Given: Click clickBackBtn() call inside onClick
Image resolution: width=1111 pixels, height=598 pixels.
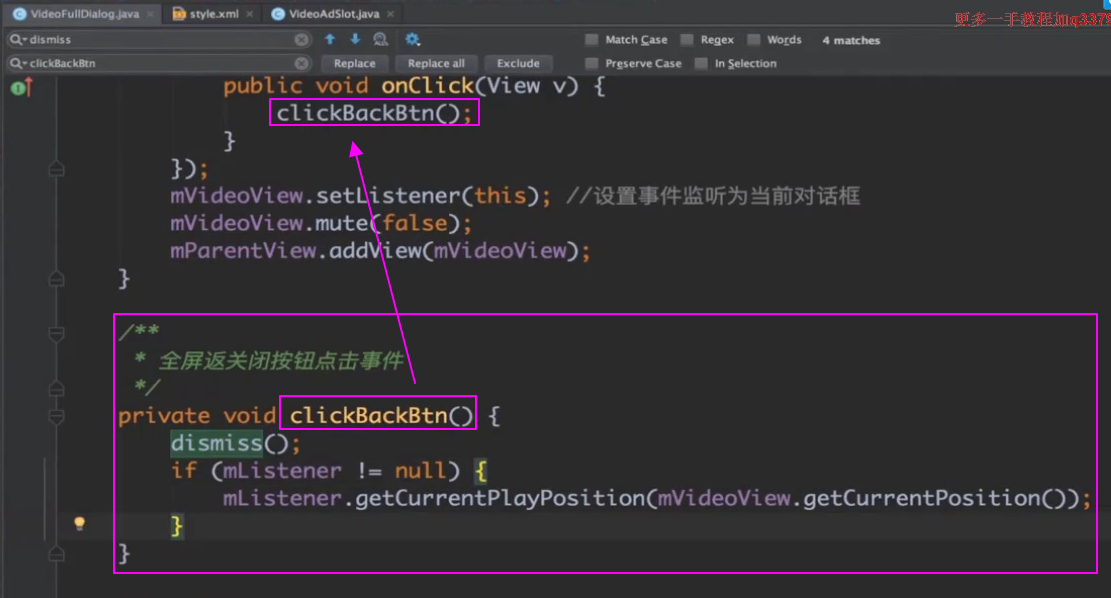Looking at the screenshot, I should [x=374, y=113].
